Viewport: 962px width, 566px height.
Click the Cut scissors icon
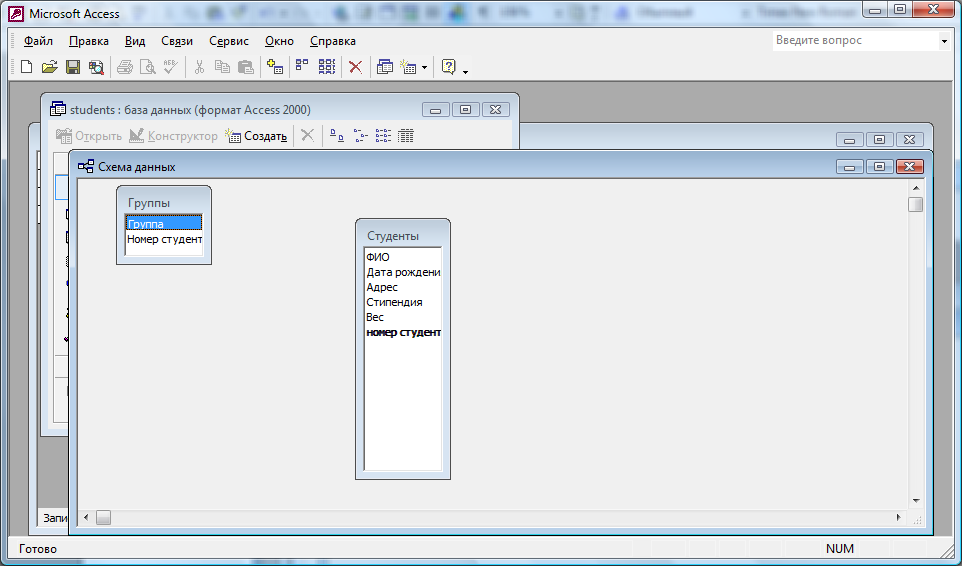(x=199, y=67)
